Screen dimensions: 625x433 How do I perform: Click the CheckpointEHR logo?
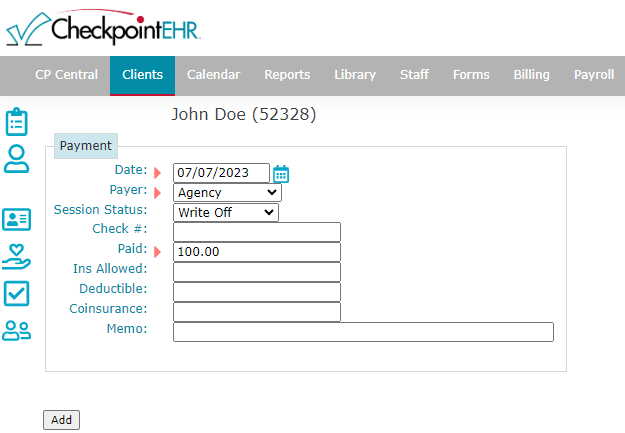tap(103, 28)
